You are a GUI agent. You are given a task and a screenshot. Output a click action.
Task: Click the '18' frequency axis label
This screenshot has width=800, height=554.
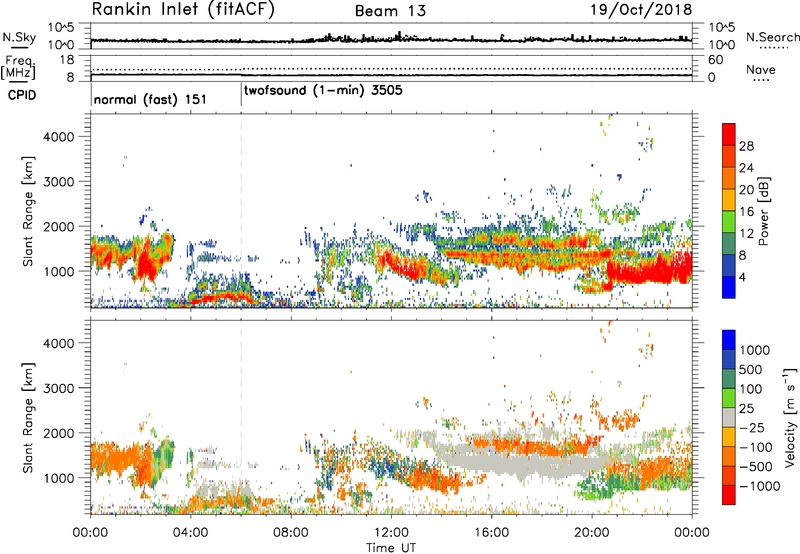click(66, 60)
